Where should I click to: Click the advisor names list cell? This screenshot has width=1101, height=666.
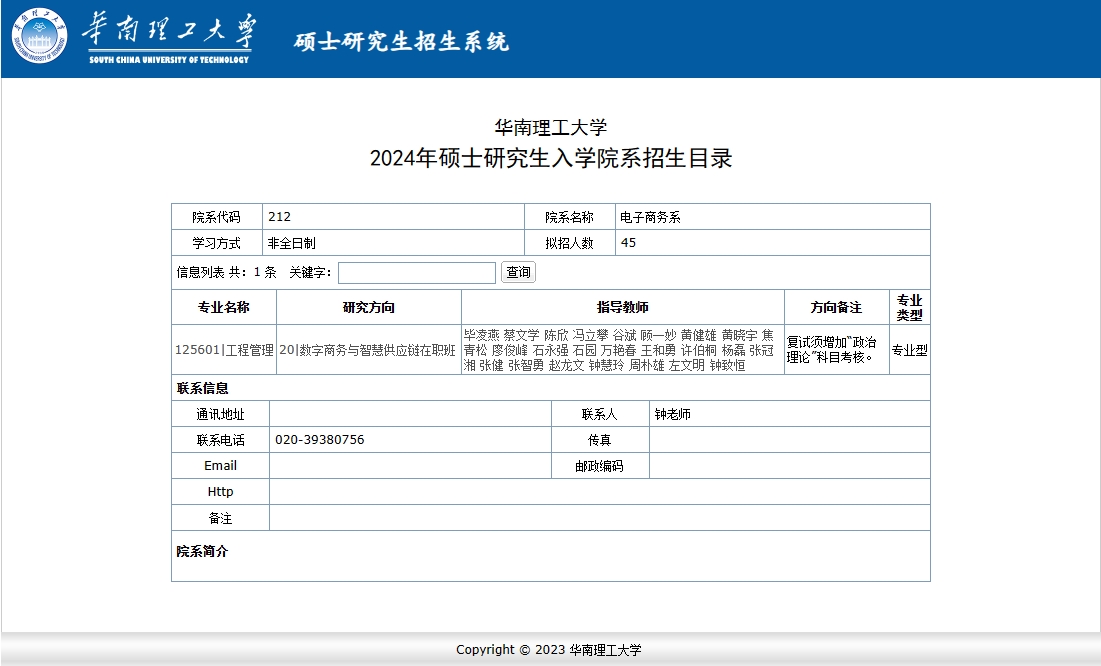point(623,350)
